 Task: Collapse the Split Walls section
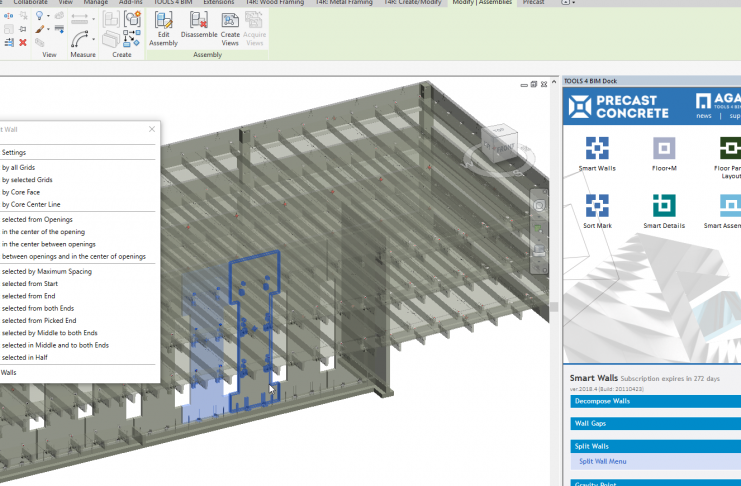click(x=655, y=445)
